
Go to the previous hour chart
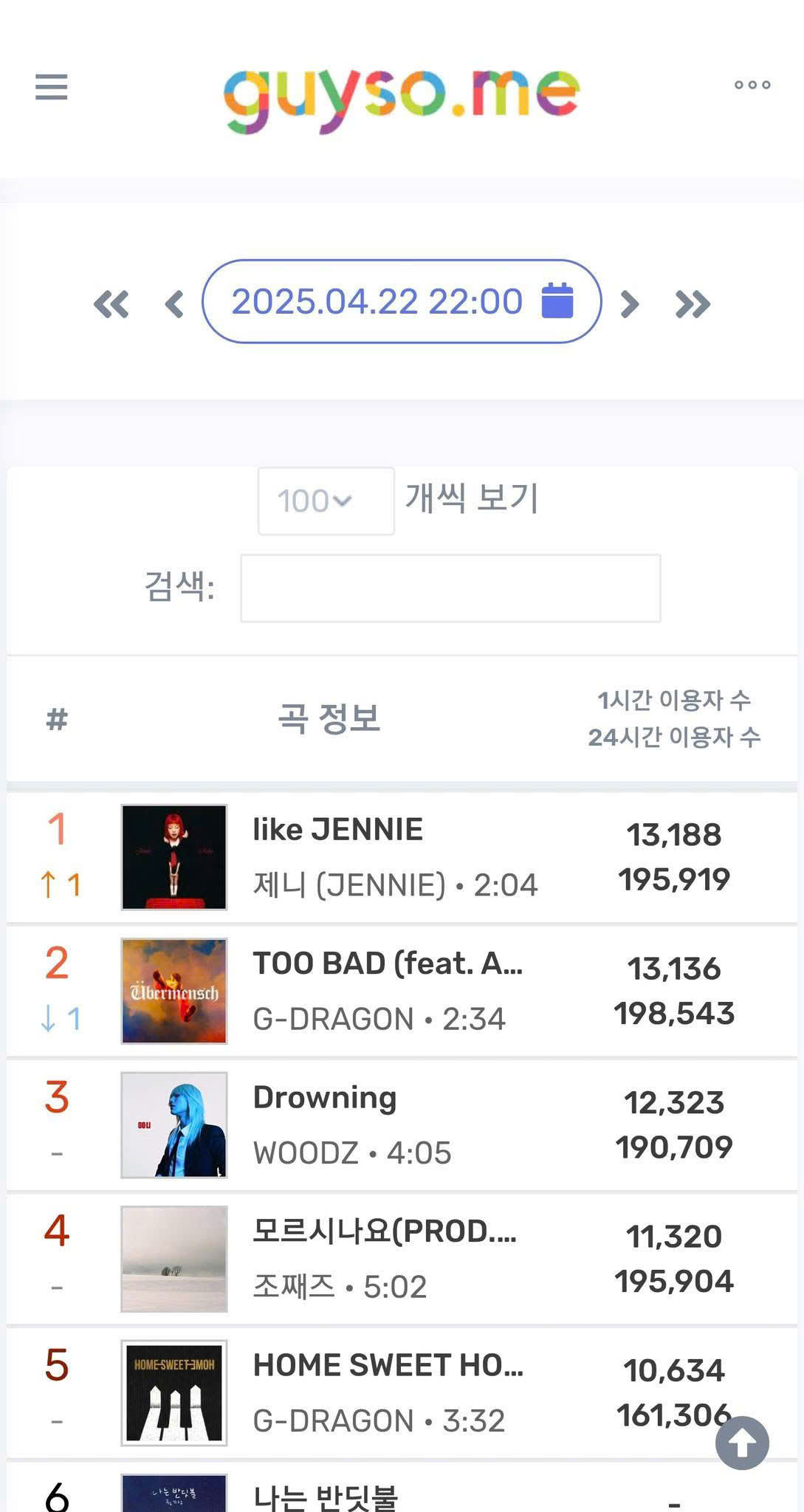tap(174, 303)
